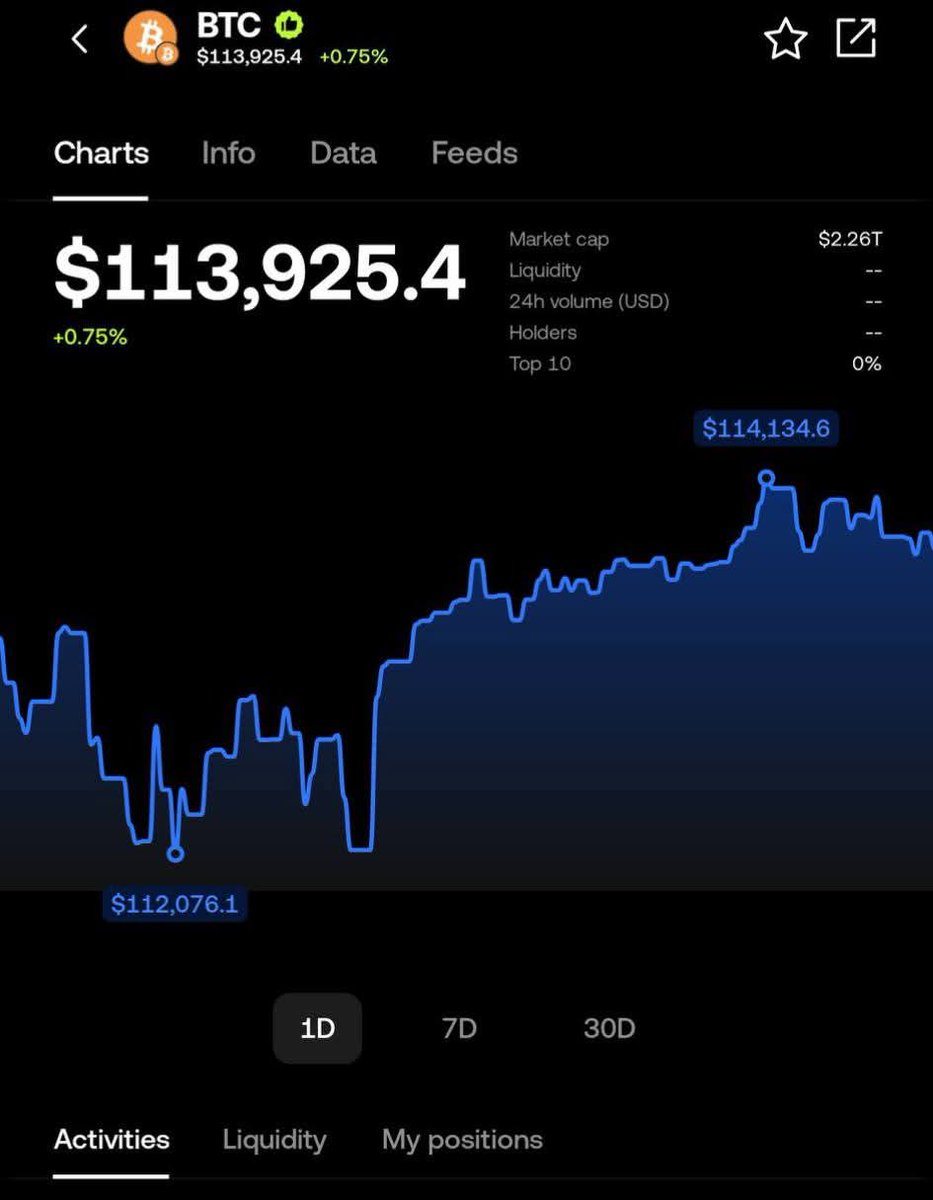Click the $2.26T market cap value

click(x=850, y=239)
